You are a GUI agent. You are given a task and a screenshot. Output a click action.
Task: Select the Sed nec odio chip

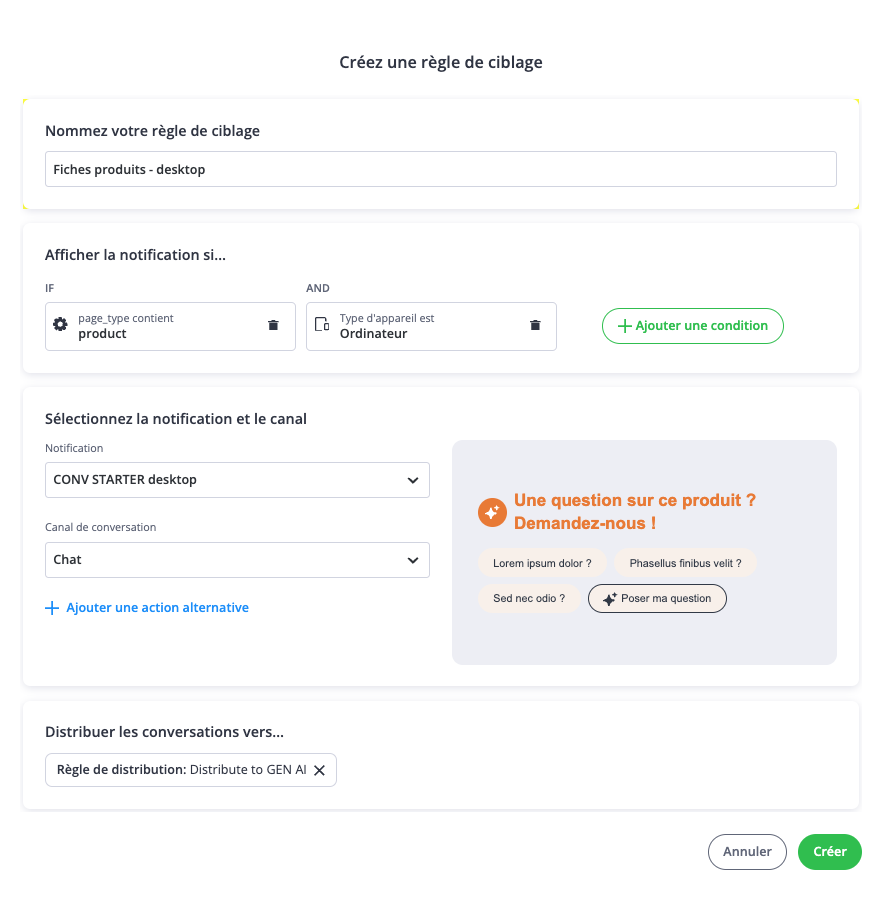tap(529, 599)
